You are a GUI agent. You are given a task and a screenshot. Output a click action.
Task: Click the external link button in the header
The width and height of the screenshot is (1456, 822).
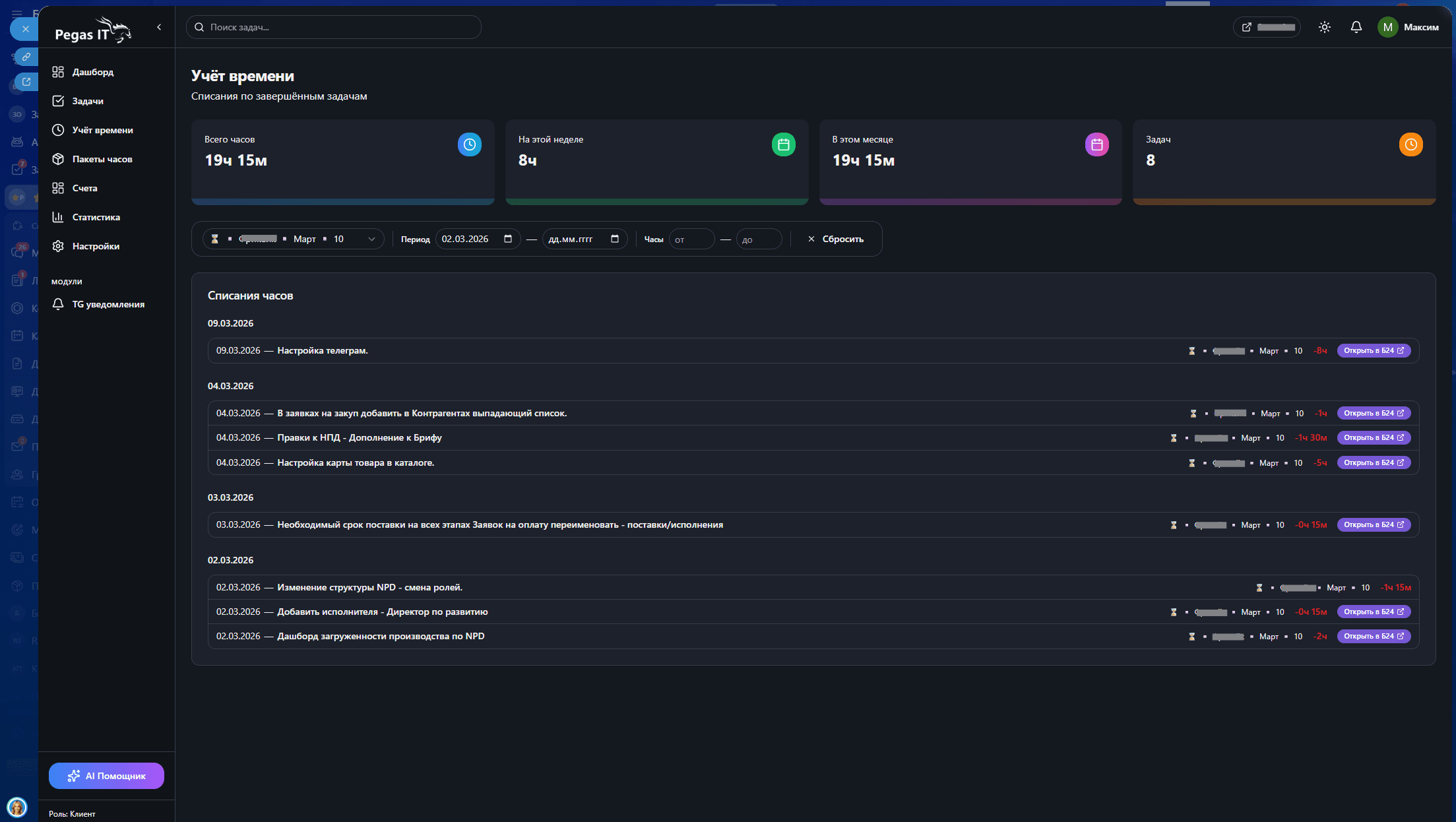coord(1267,27)
